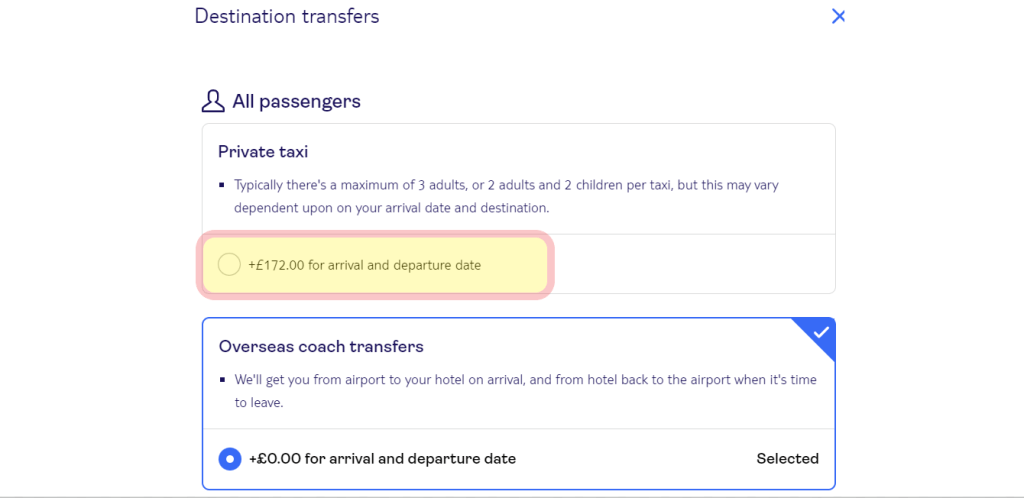Click the "Private taxi" card heading
The width and height of the screenshot is (1024, 498).
[x=263, y=152]
